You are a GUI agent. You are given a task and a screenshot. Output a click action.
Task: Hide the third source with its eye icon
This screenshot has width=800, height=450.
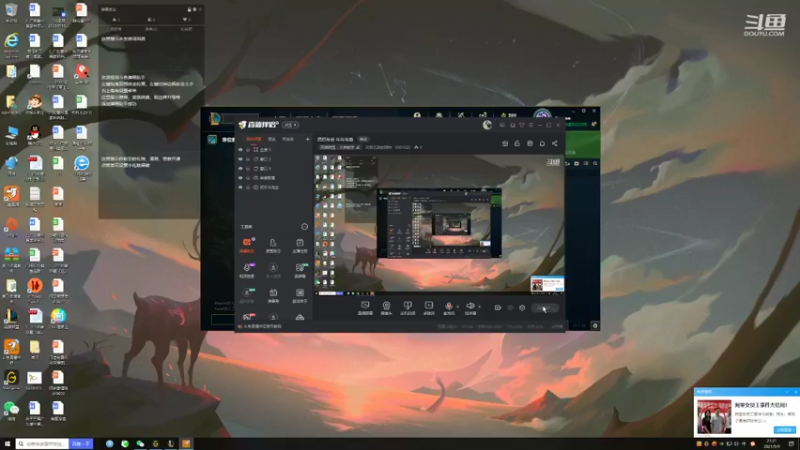[x=241, y=168]
